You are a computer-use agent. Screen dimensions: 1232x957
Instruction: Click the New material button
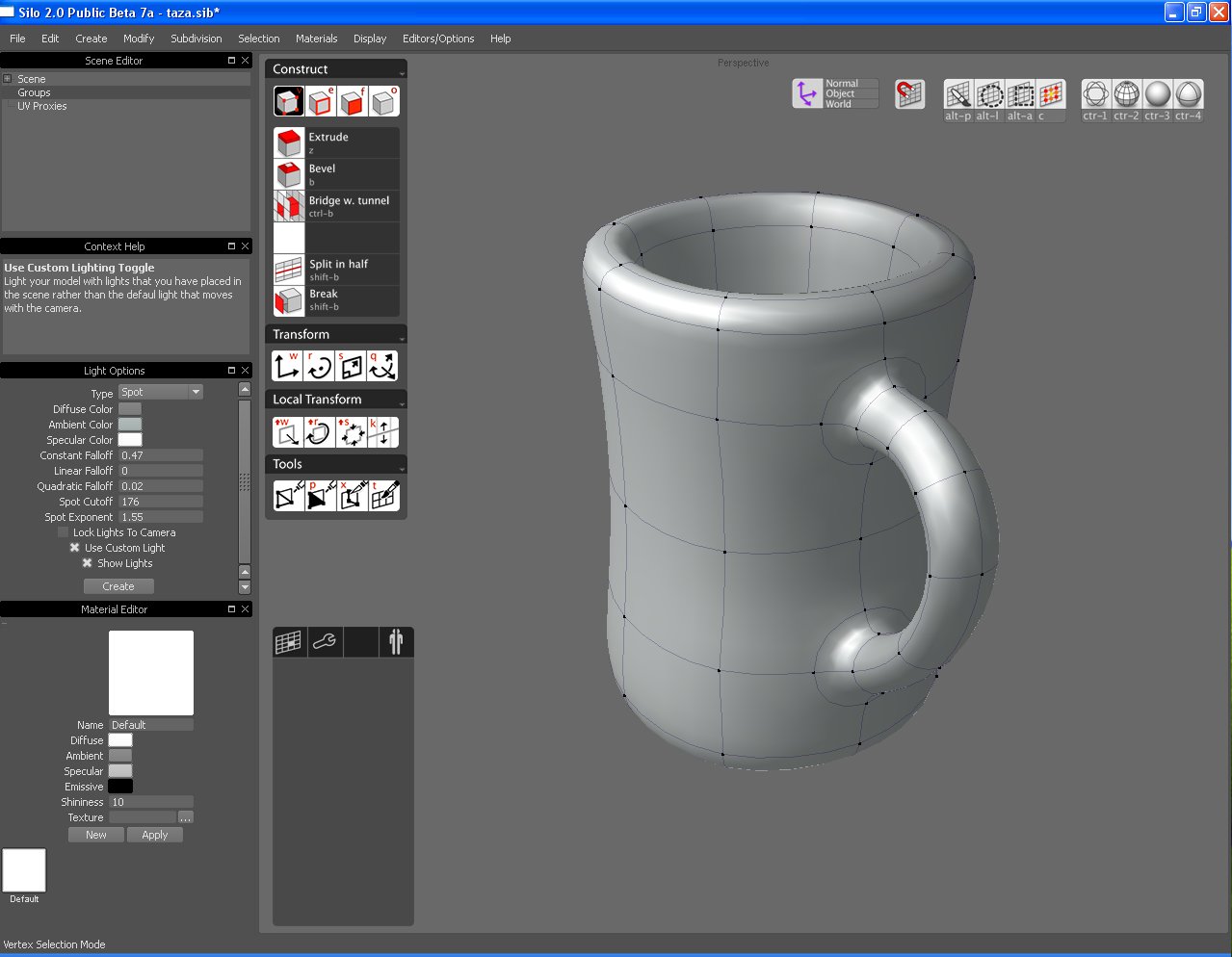(96, 835)
